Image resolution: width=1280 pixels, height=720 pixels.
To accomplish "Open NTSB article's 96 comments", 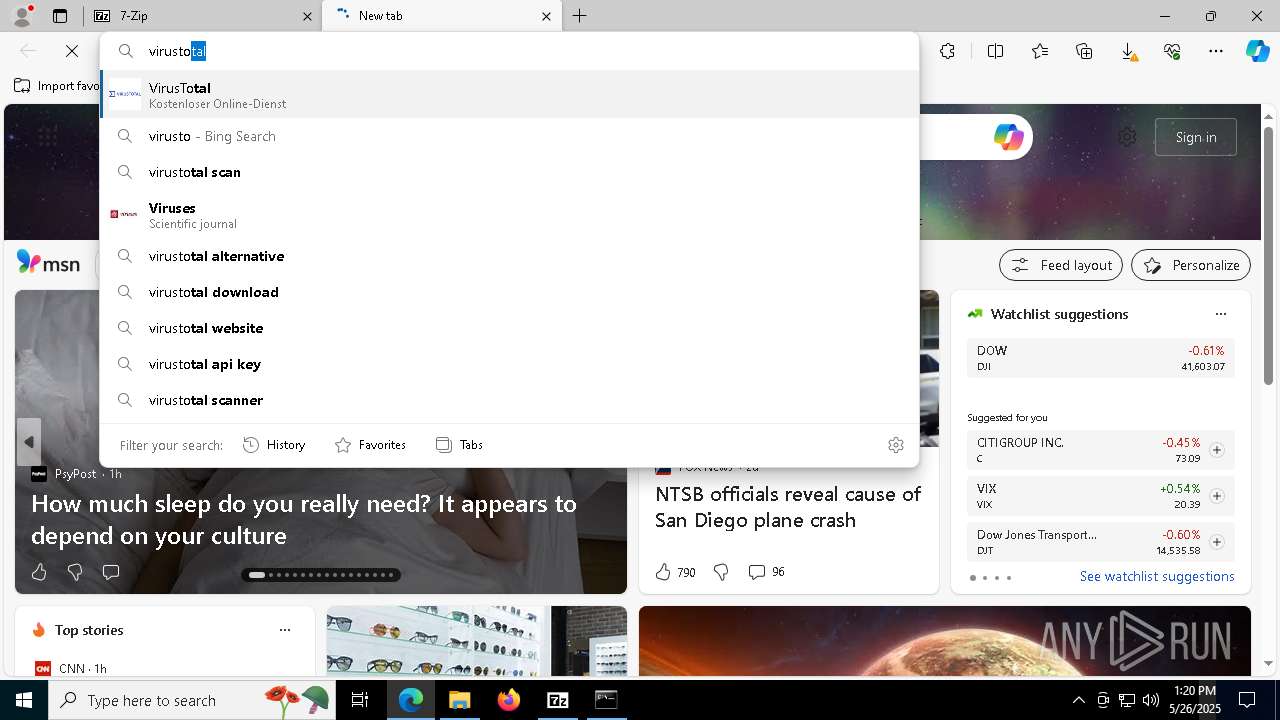I will click(x=766, y=572).
